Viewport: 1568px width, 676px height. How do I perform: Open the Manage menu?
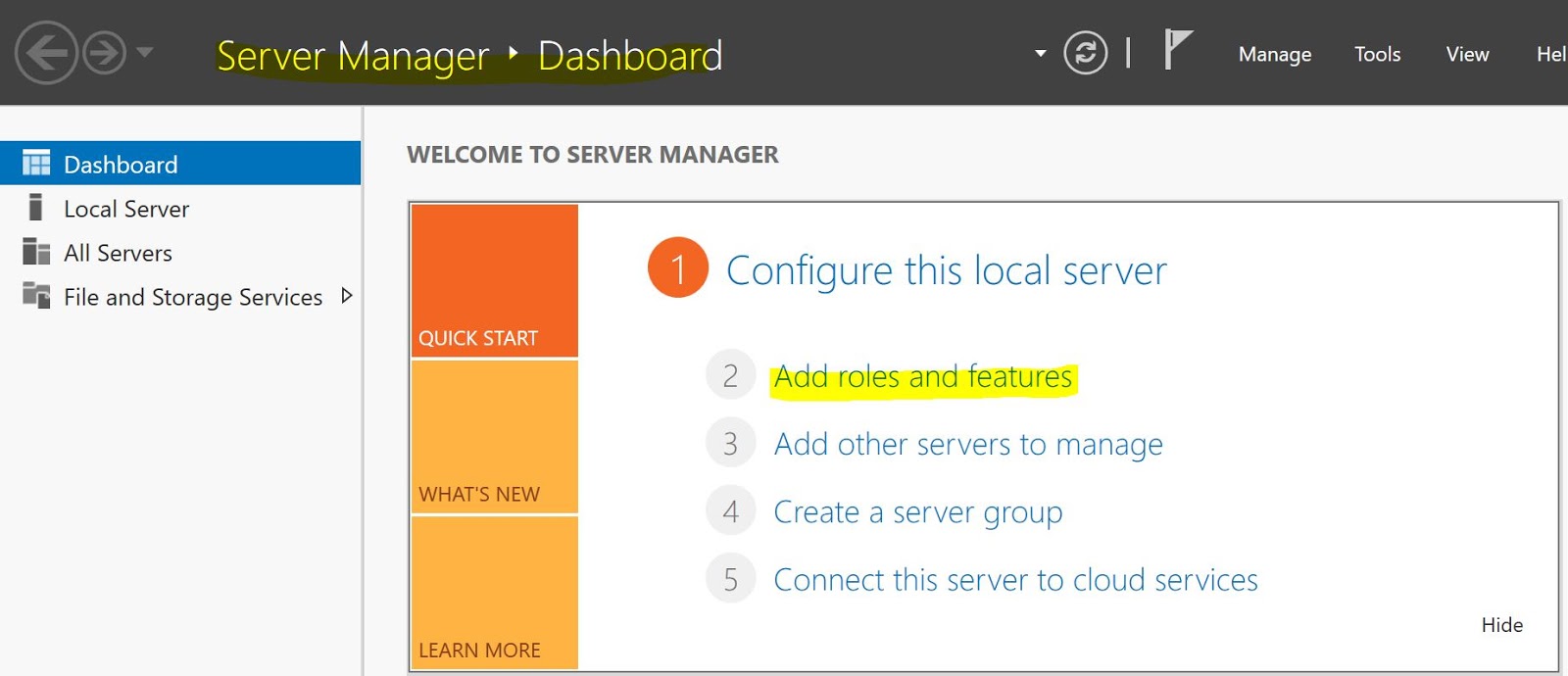pyautogui.click(x=1275, y=55)
